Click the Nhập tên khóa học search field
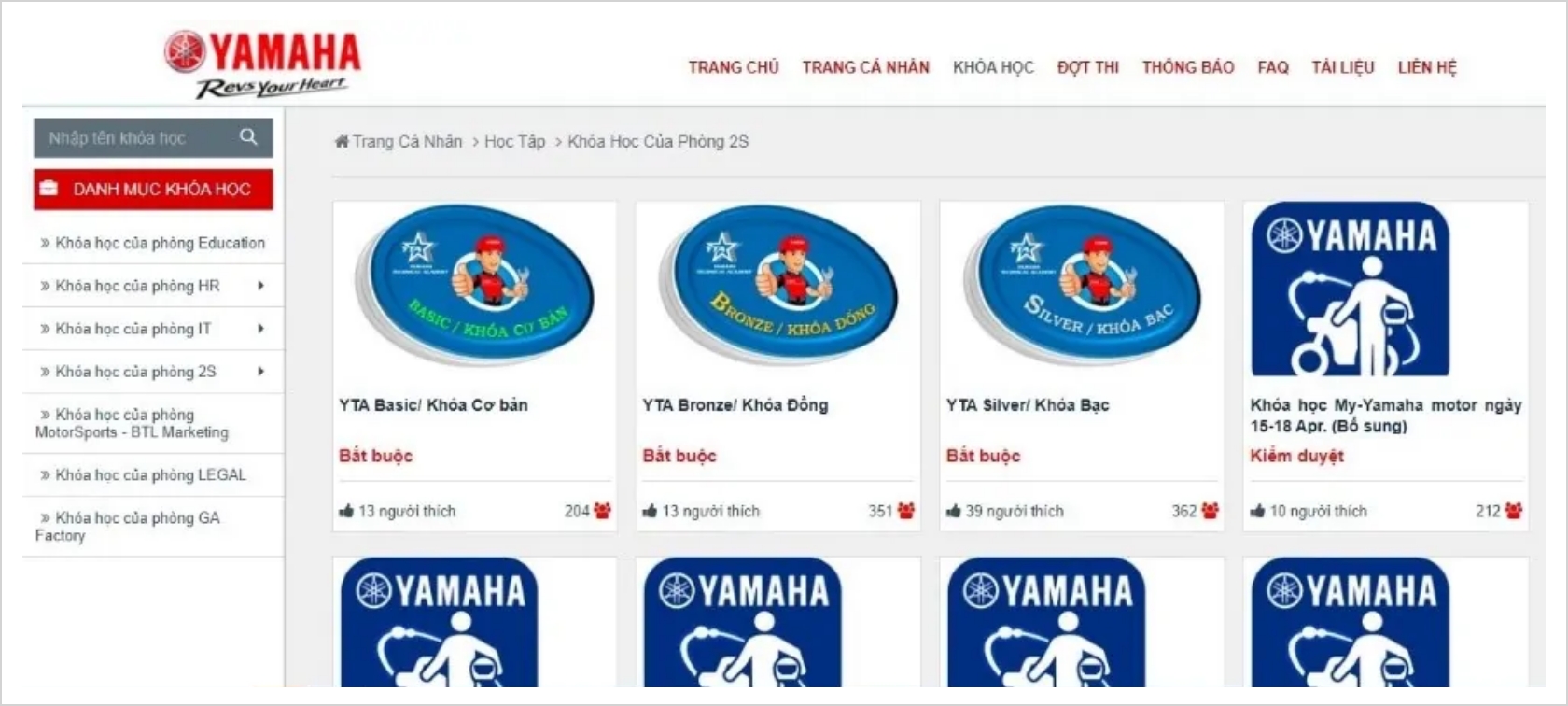Image resolution: width=1568 pixels, height=706 pixels. pos(135,137)
